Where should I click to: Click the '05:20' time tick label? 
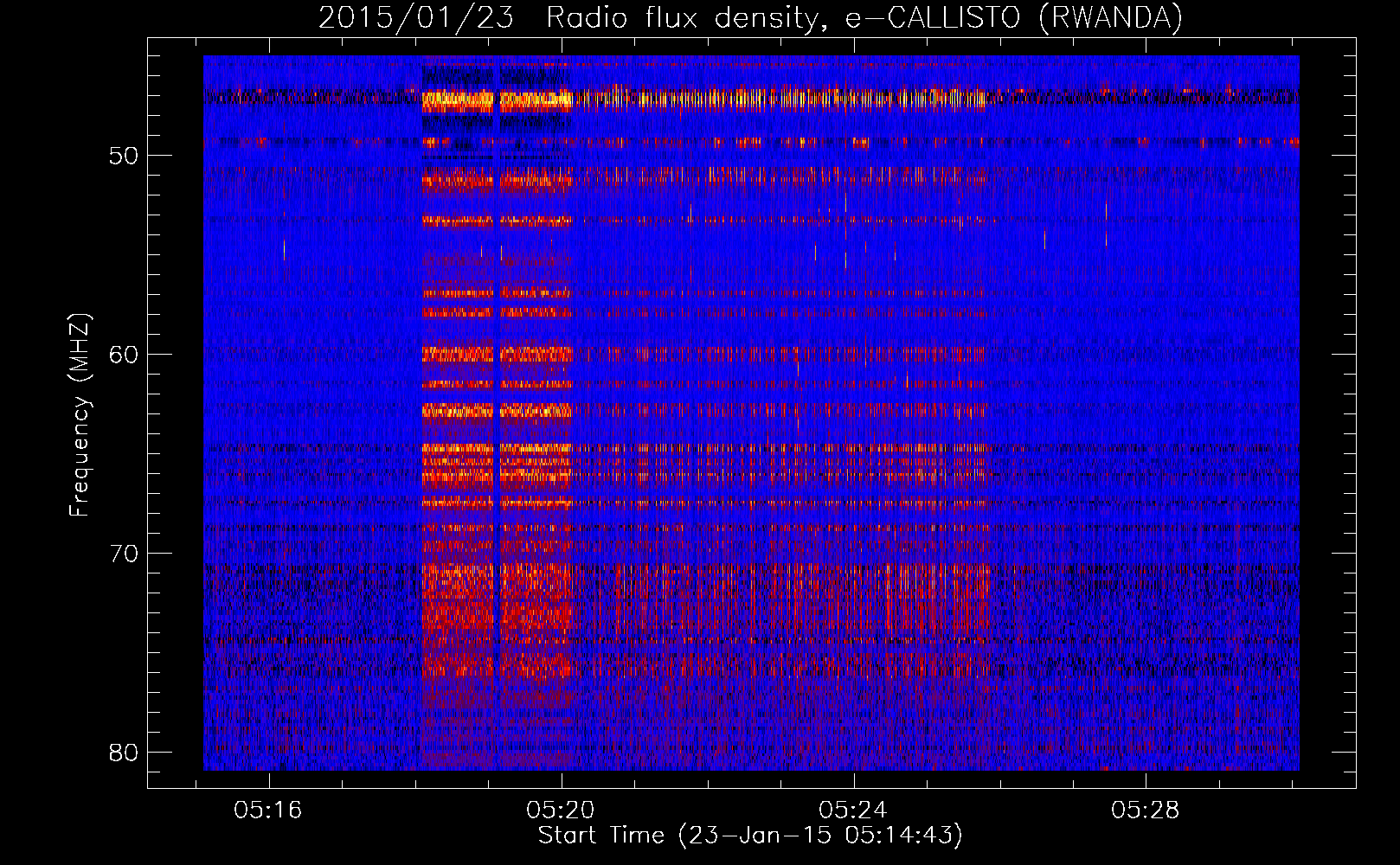pyautogui.click(x=561, y=811)
